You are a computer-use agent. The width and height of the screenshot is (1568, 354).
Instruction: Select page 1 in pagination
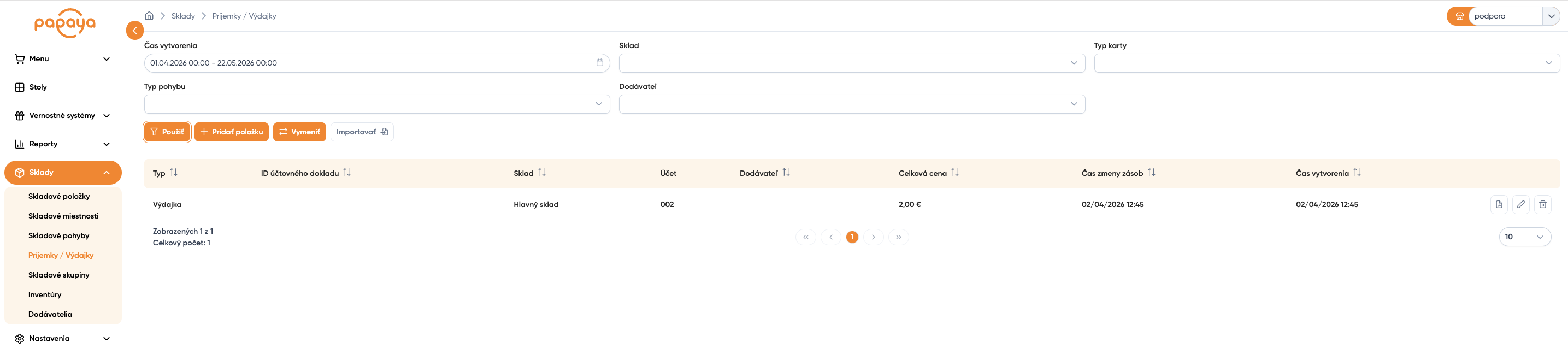point(852,237)
